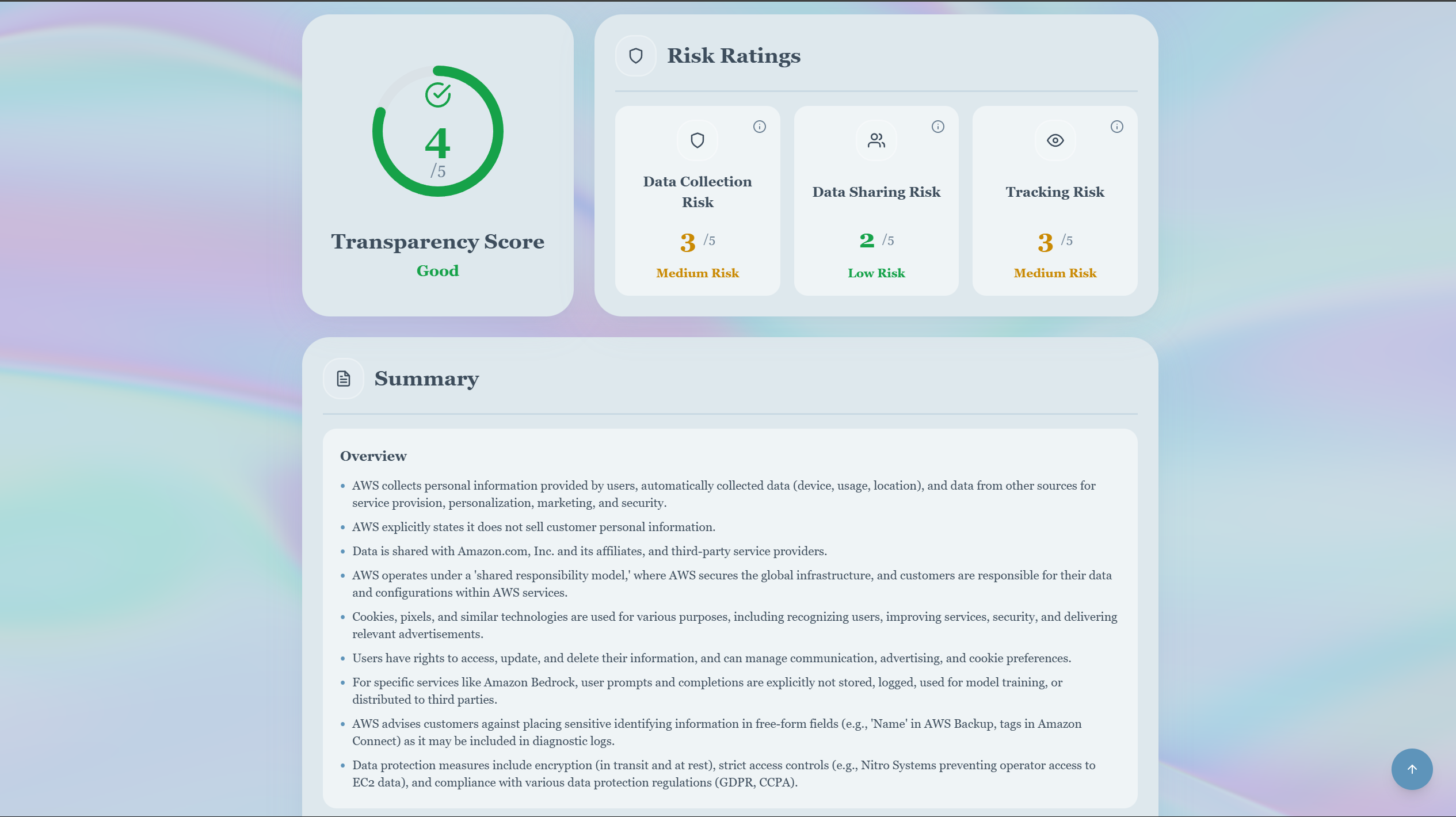Click the info icon on Tracking Risk
Screen dimensions: 1456x817
pos(1116,127)
